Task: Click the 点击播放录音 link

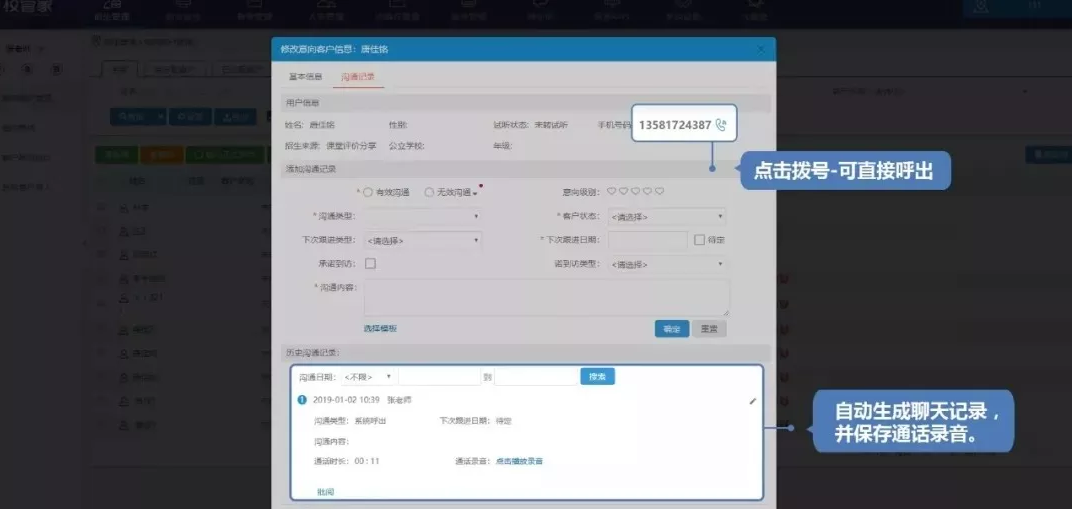Action: 519,461
